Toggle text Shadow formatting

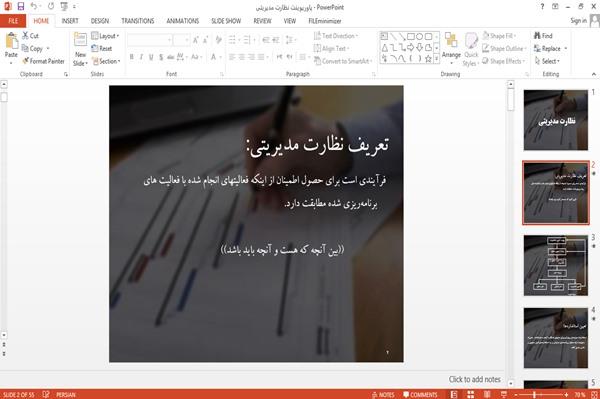(x=161, y=57)
